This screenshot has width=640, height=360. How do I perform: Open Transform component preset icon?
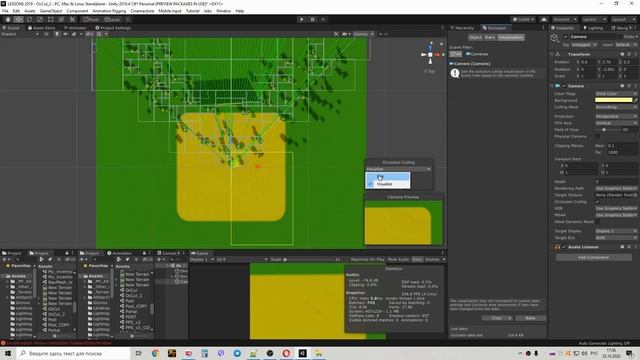(629, 54)
